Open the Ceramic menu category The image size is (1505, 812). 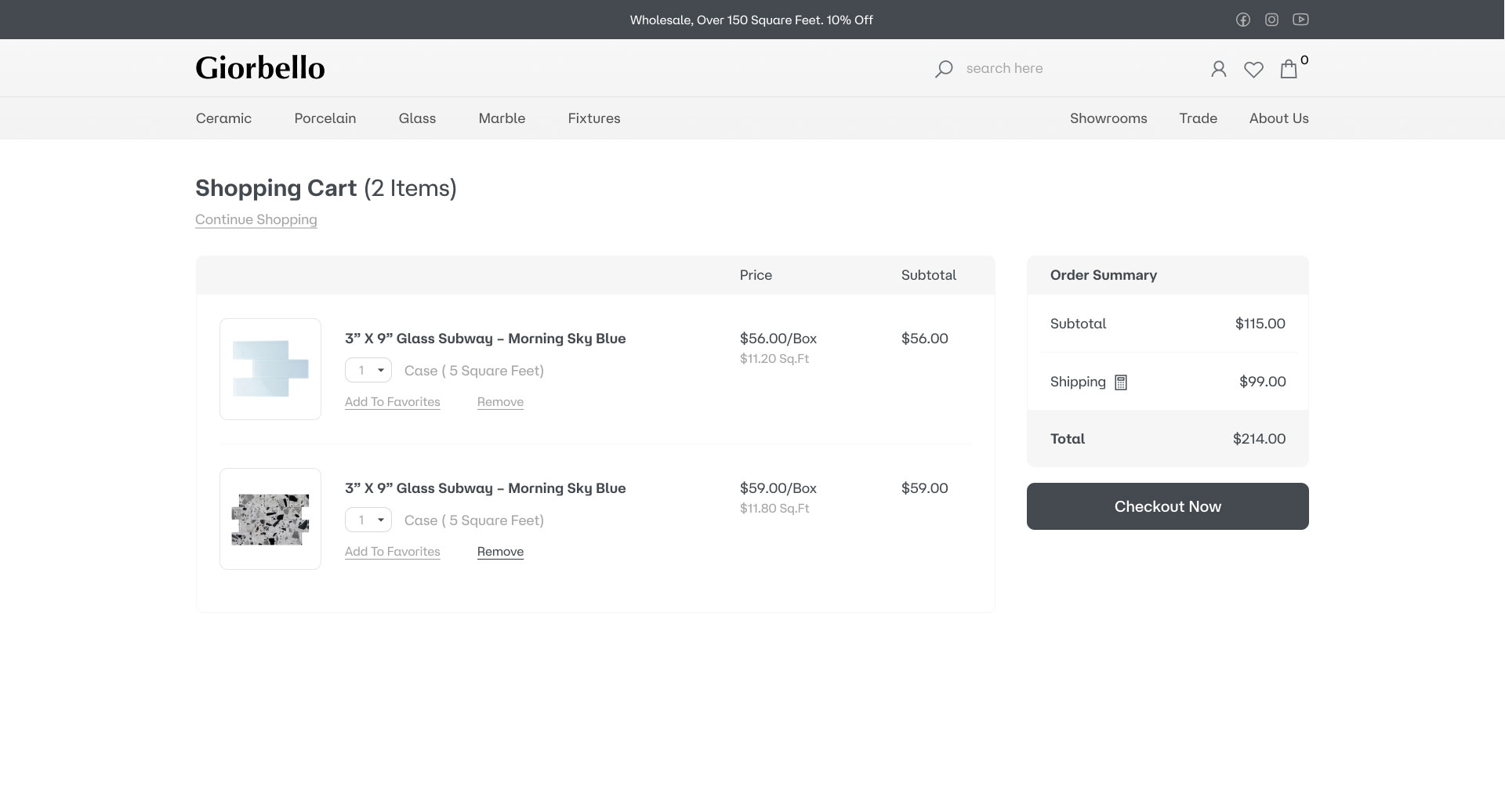pyautogui.click(x=223, y=118)
